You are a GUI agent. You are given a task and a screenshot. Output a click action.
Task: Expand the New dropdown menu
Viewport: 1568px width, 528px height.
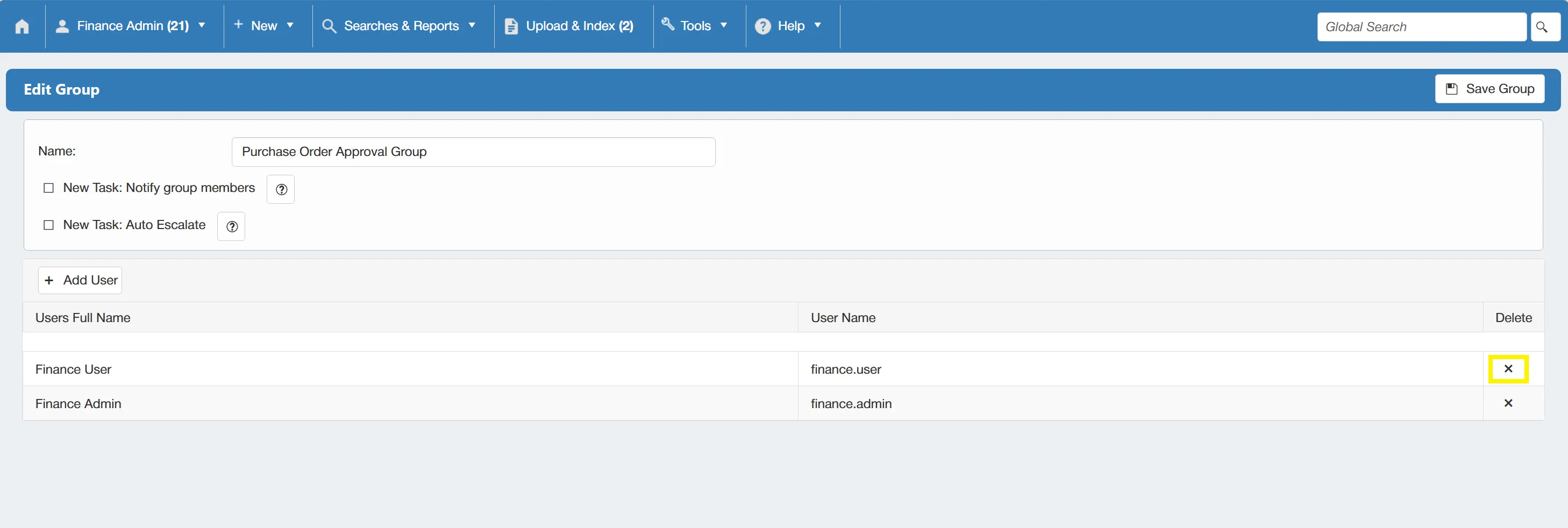(x=264, y=26)
